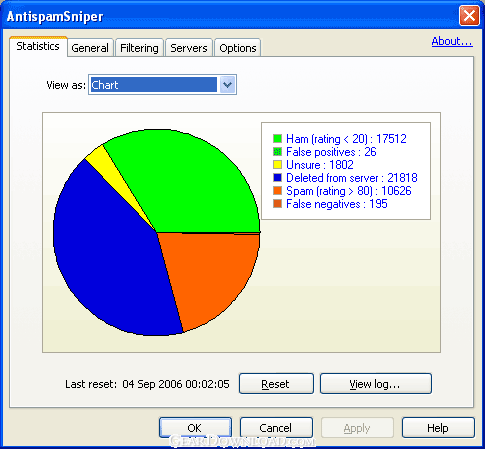Select the Chart combo box field
The height and width of the screenshot is (449, 485).
[162, 85]
